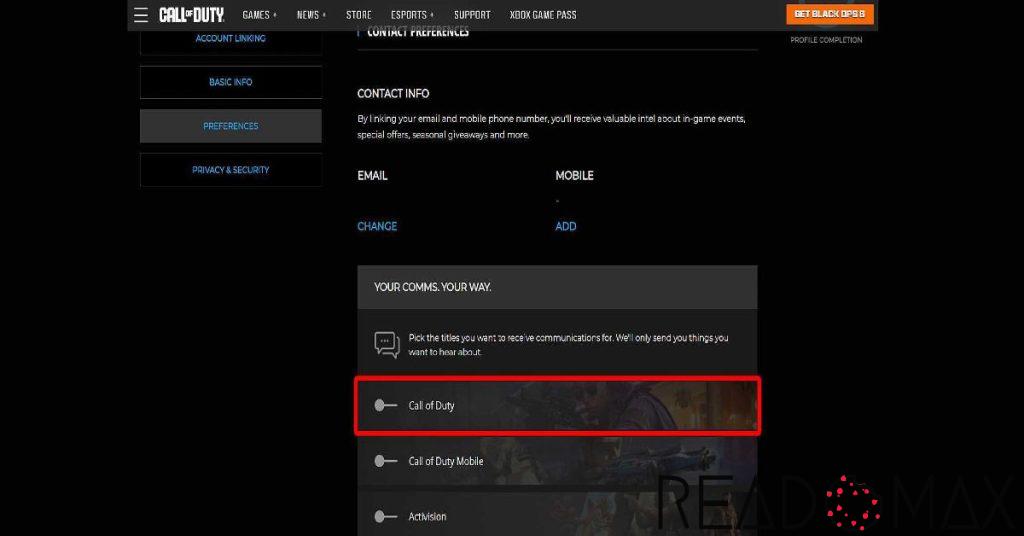The width and height of the screenshot is (1024, 536).
Task: Open the hamburger menu icon
Action: tap(140, 15)
